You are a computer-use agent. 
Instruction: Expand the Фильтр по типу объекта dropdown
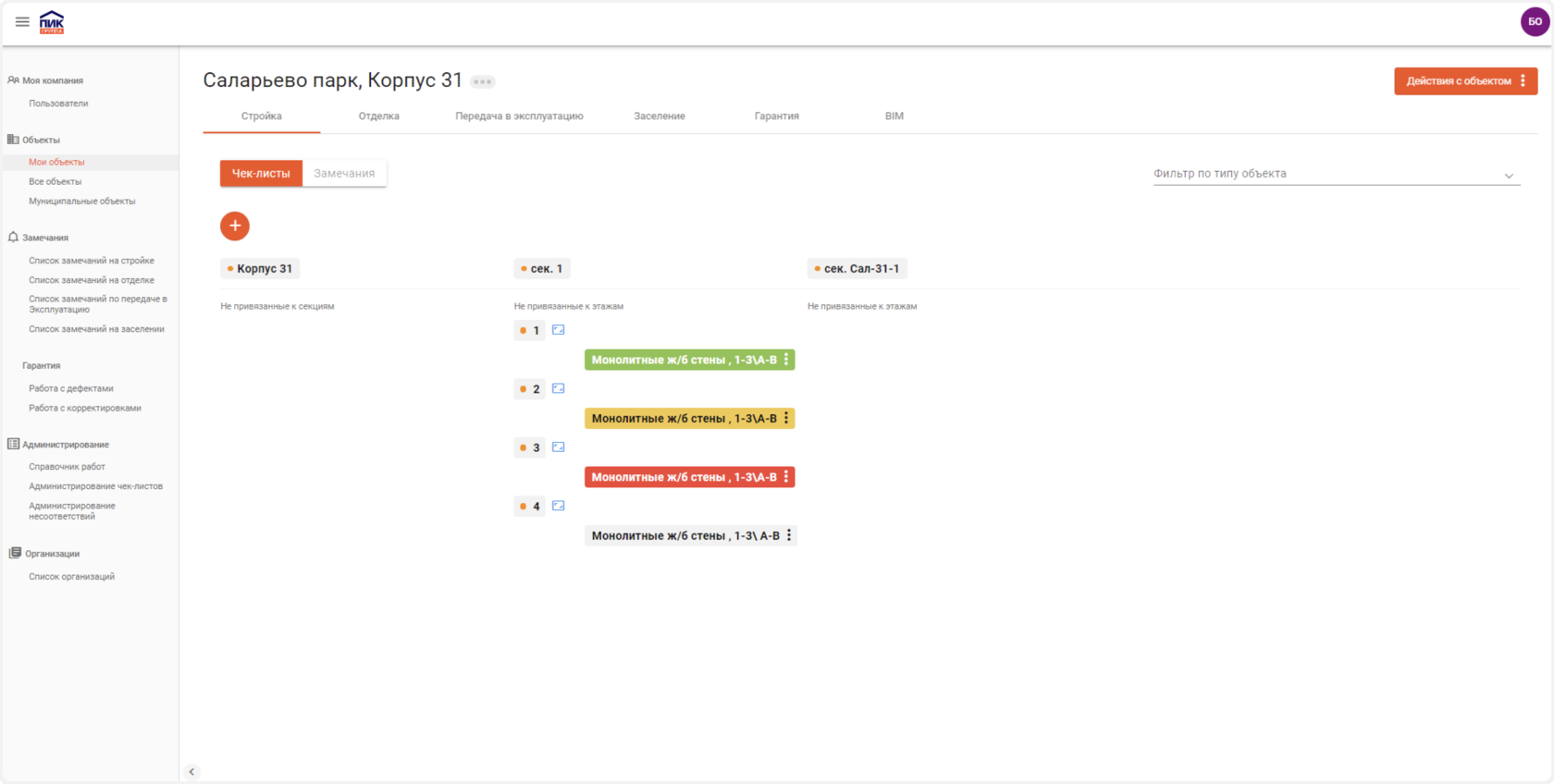1337,174
